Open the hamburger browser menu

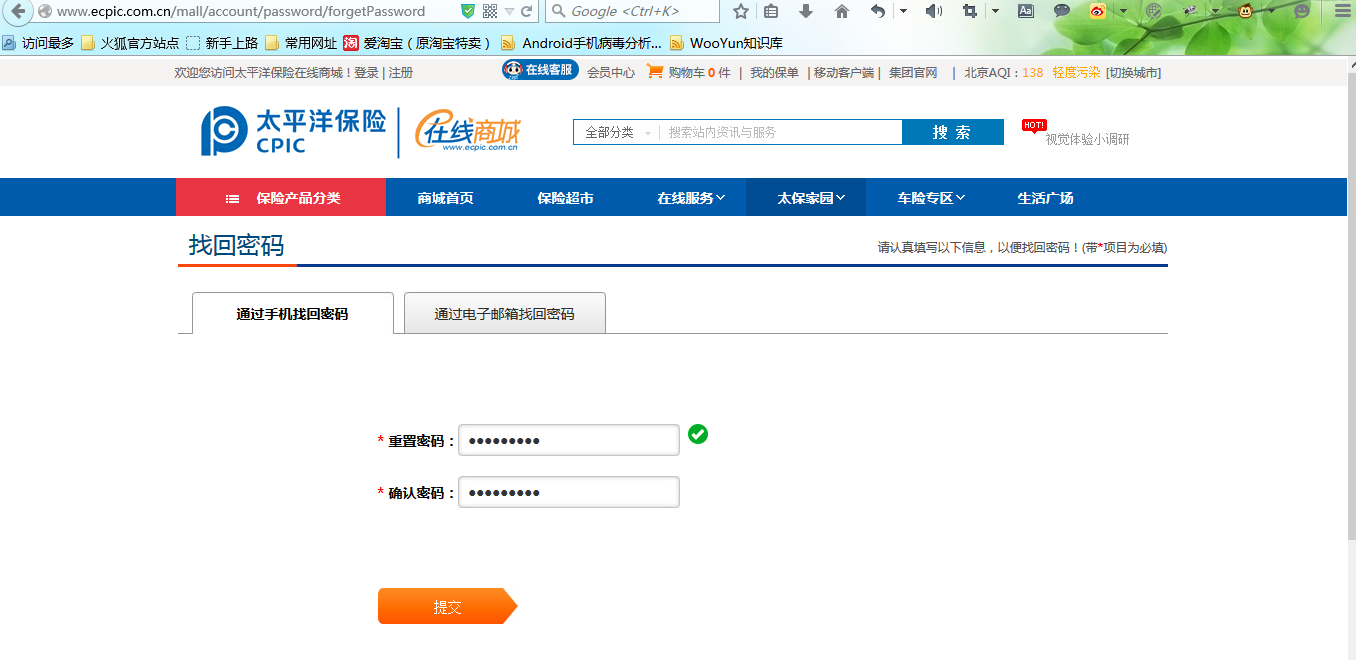point(1343,11)
